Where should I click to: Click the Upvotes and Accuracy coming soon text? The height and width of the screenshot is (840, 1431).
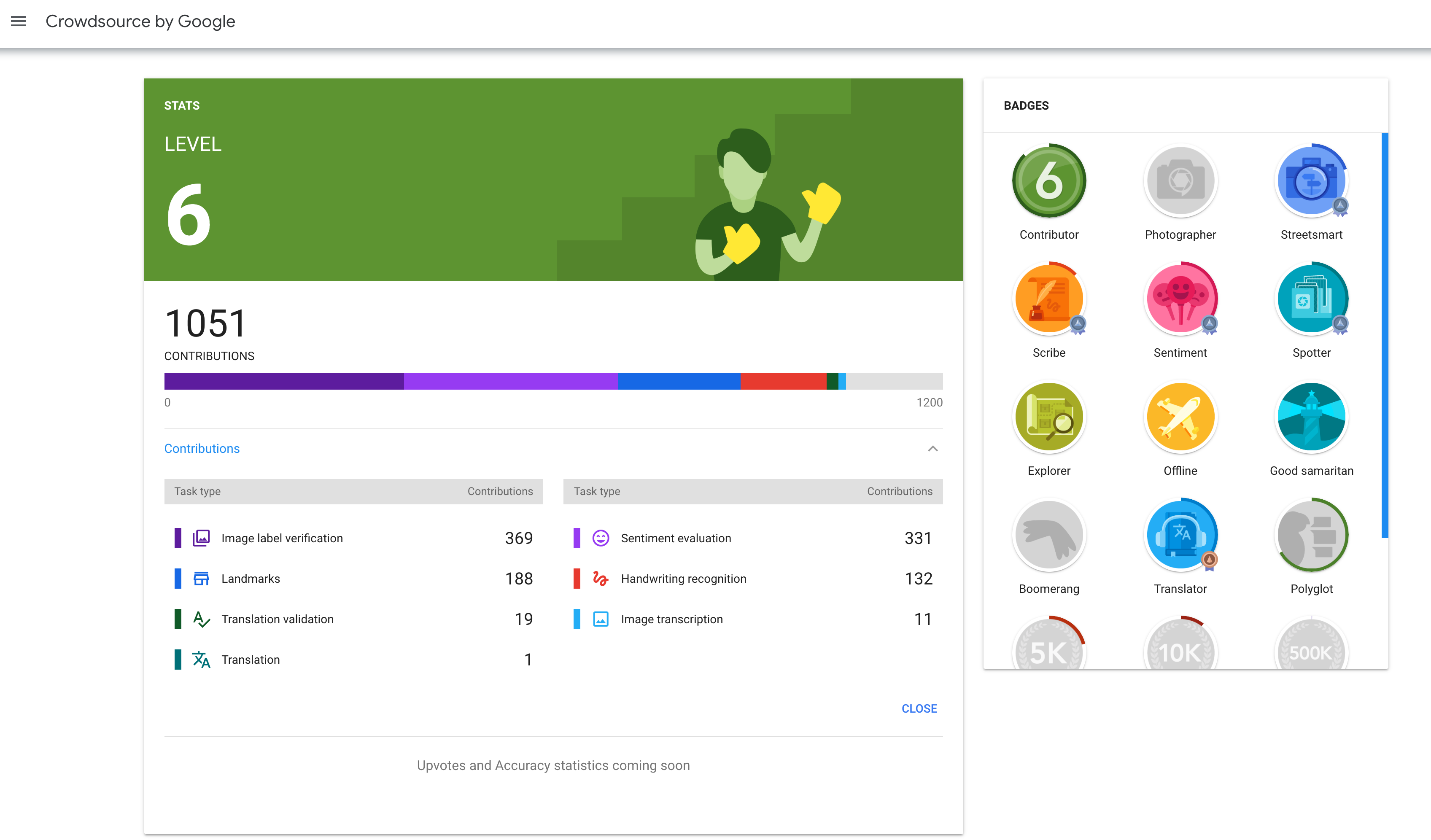pyautogui.click(x=553, y=766)
